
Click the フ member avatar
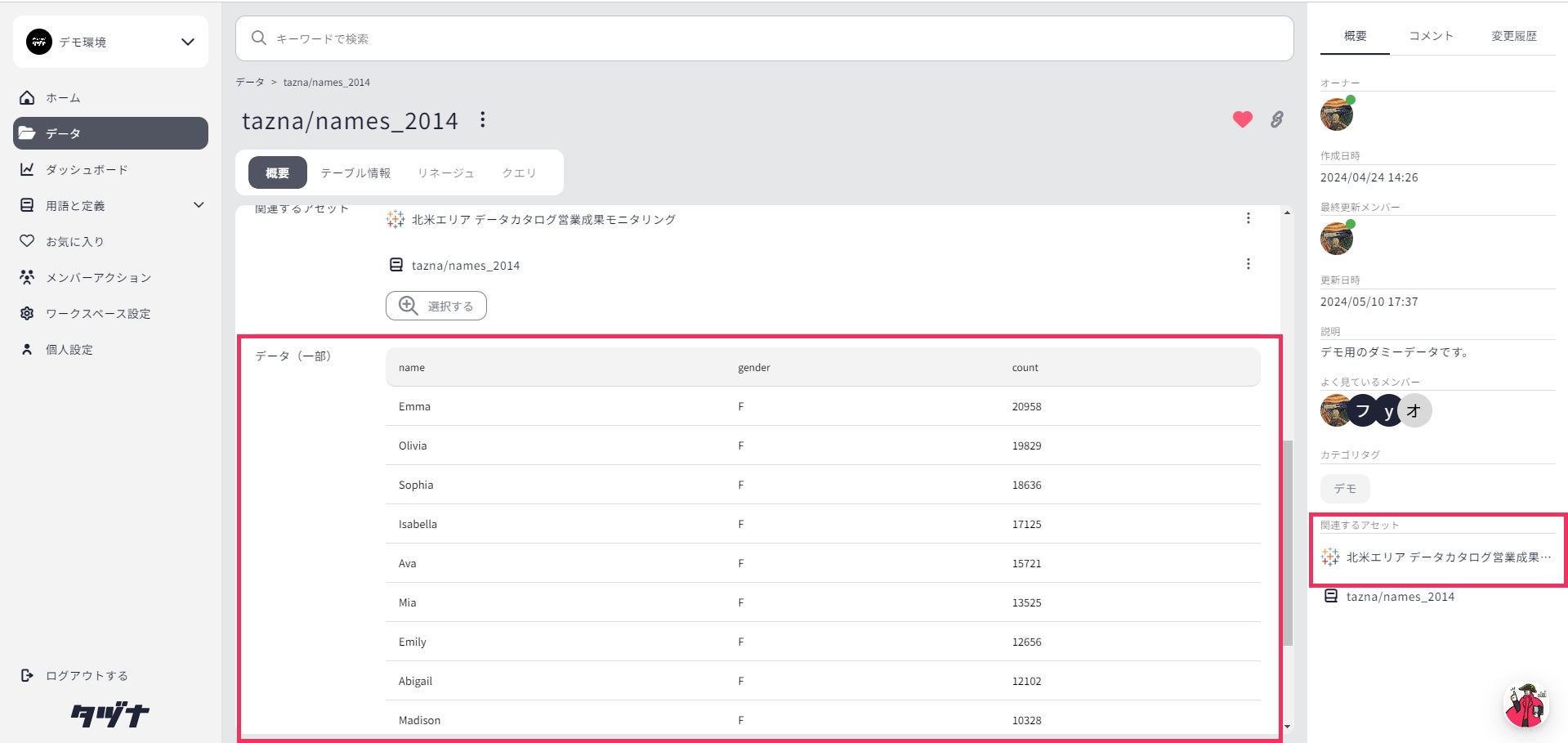click(1363, 410)
